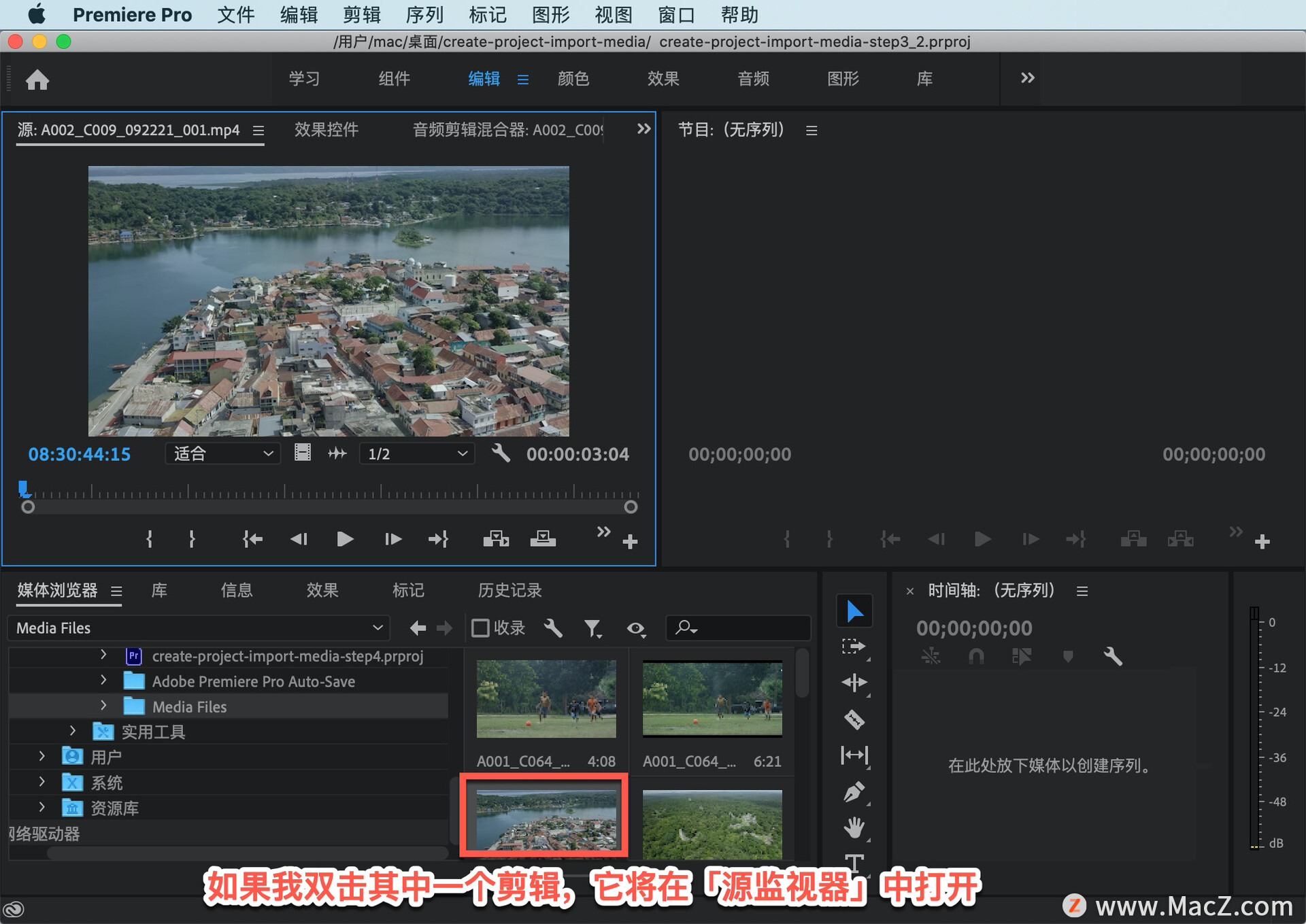Open the Media Files location dropdown
The height and width of the screenshot is (924, 1306).
point(198,628)
